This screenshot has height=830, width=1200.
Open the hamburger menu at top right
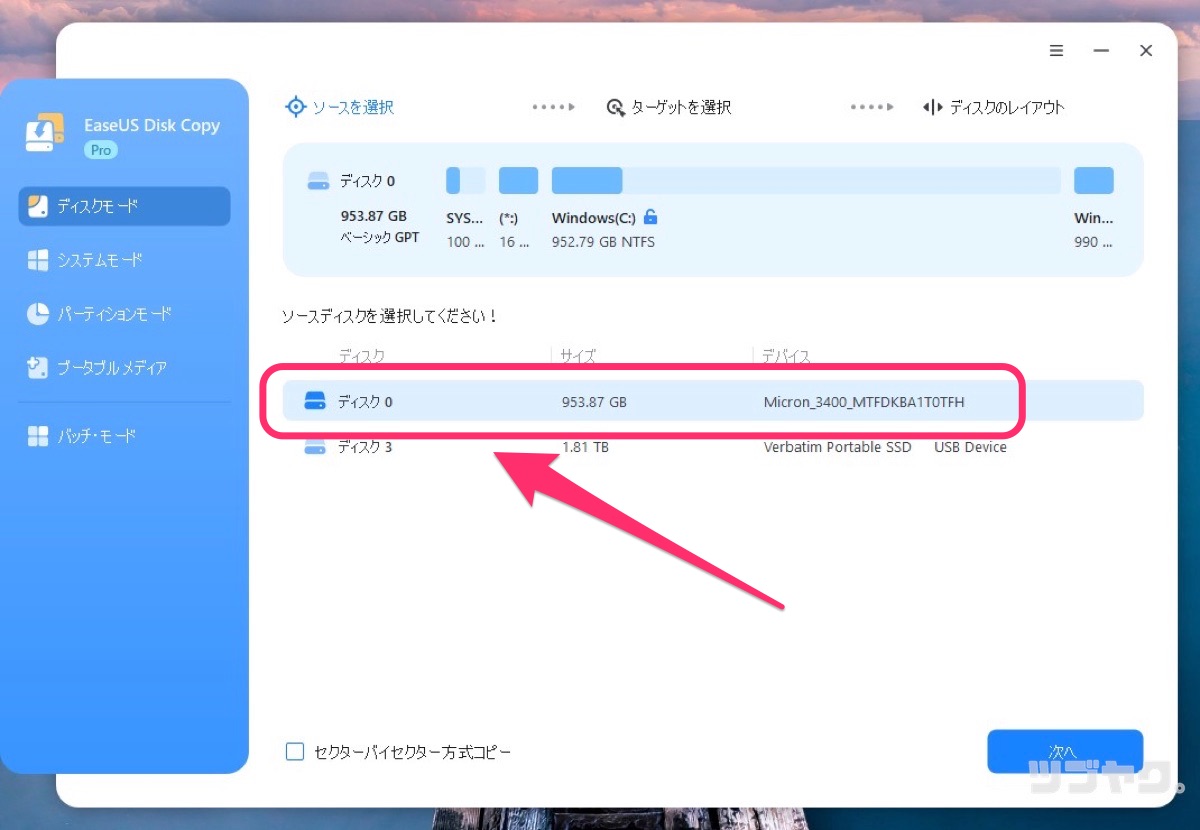[x=1056, y=50]
